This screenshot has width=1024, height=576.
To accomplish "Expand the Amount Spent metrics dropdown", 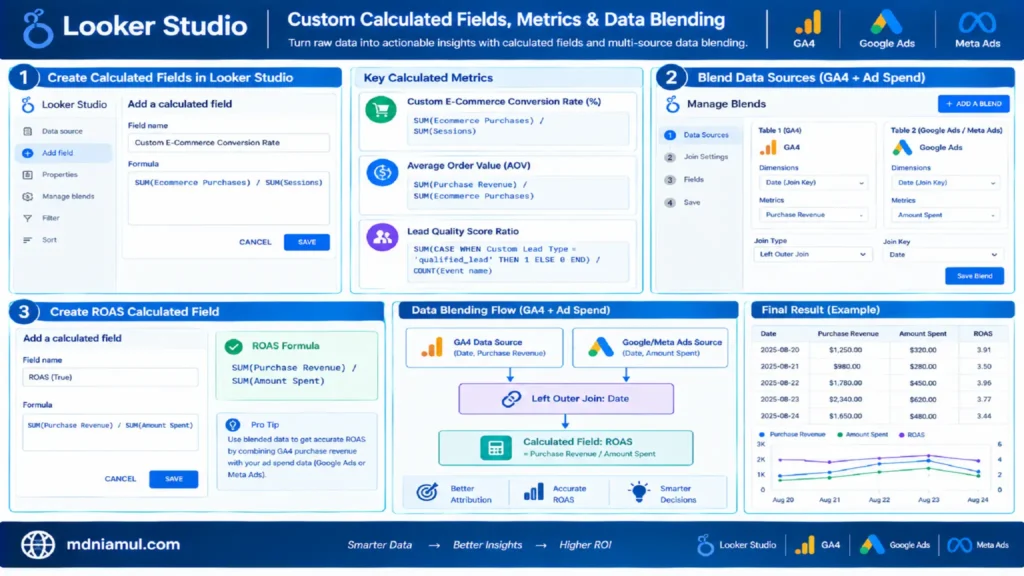I will point(945,215).
